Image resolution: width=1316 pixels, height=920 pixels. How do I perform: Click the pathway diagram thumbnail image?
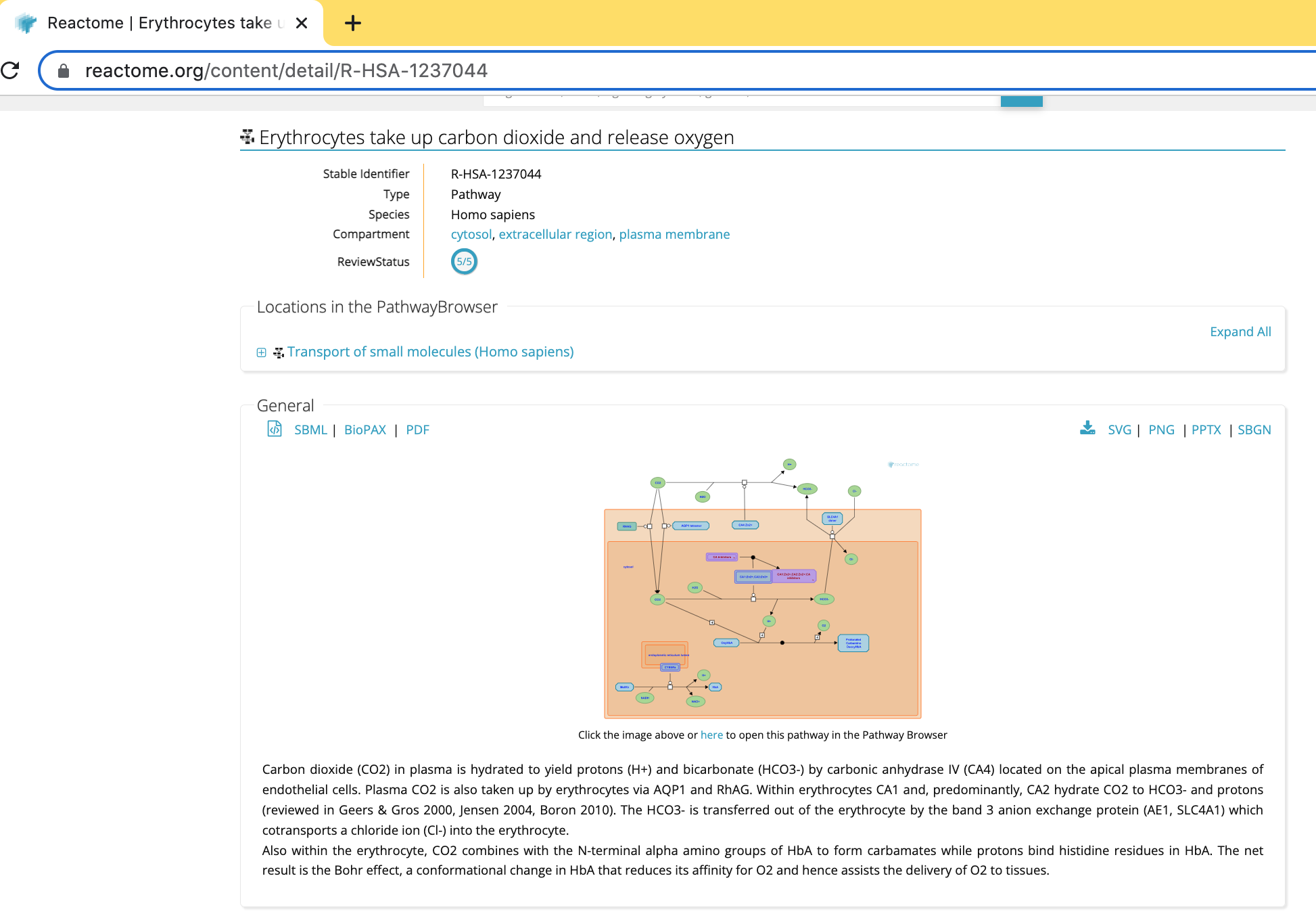[762, 589]
